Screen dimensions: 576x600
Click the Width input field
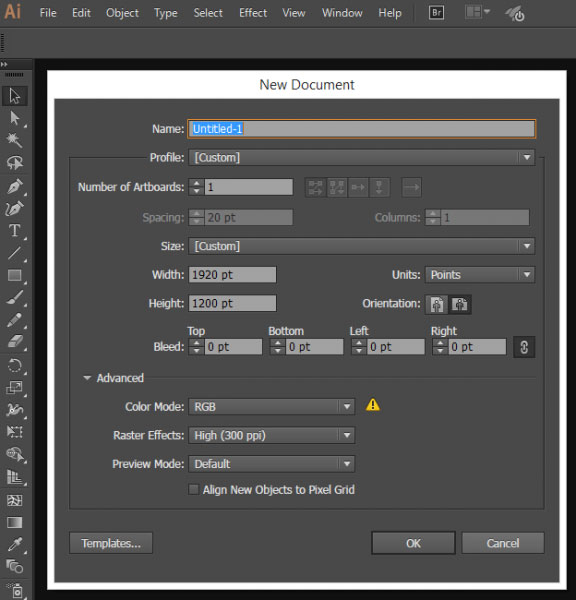click(x=232, y=275)
